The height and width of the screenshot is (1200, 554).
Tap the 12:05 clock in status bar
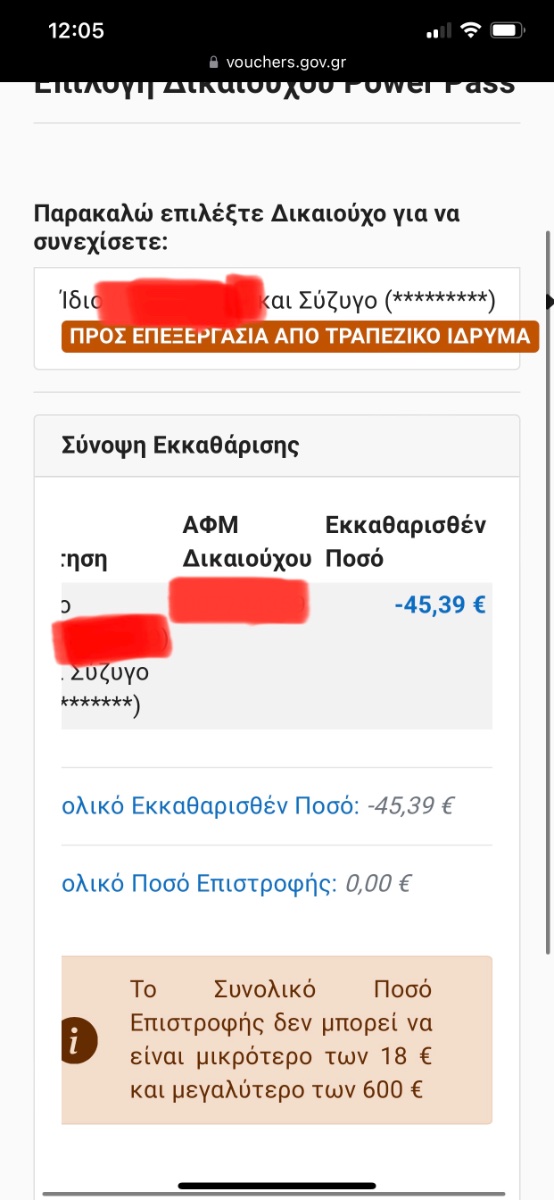(76, 31)
